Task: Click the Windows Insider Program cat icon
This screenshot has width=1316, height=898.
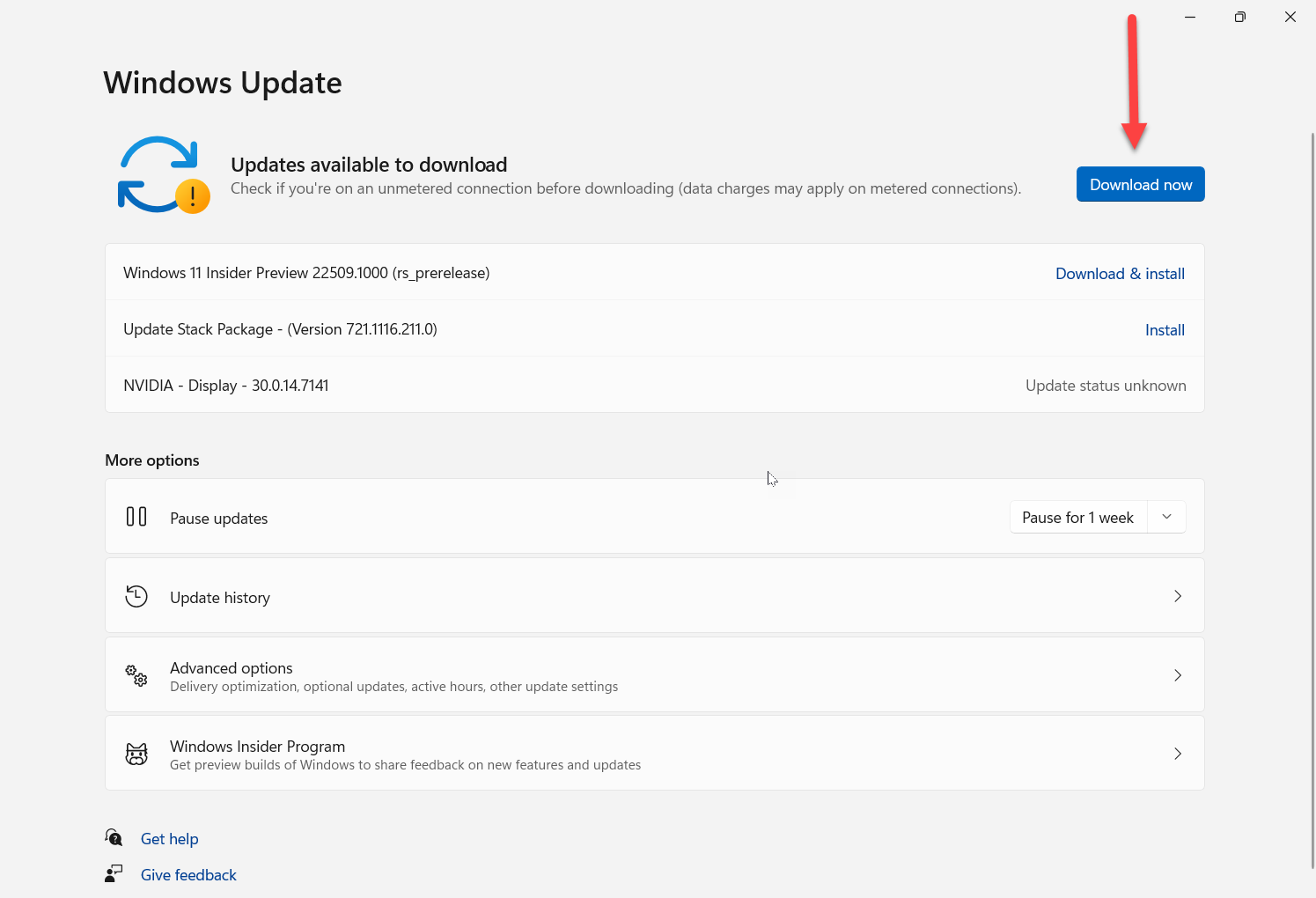Action: click(x=136, y=754)
